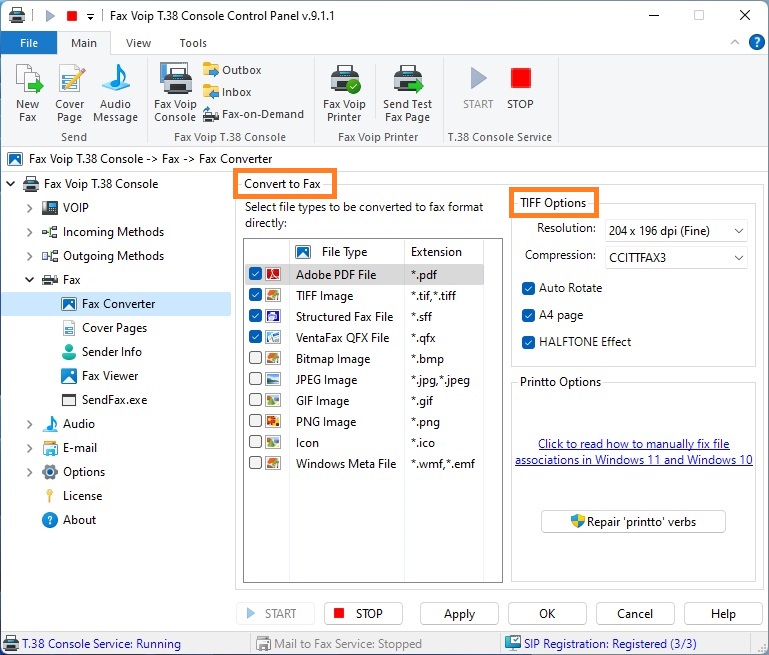This screenshot has width=769, height=655.
Task: Expand the E-mail tree node
Action: pos(29,448)
